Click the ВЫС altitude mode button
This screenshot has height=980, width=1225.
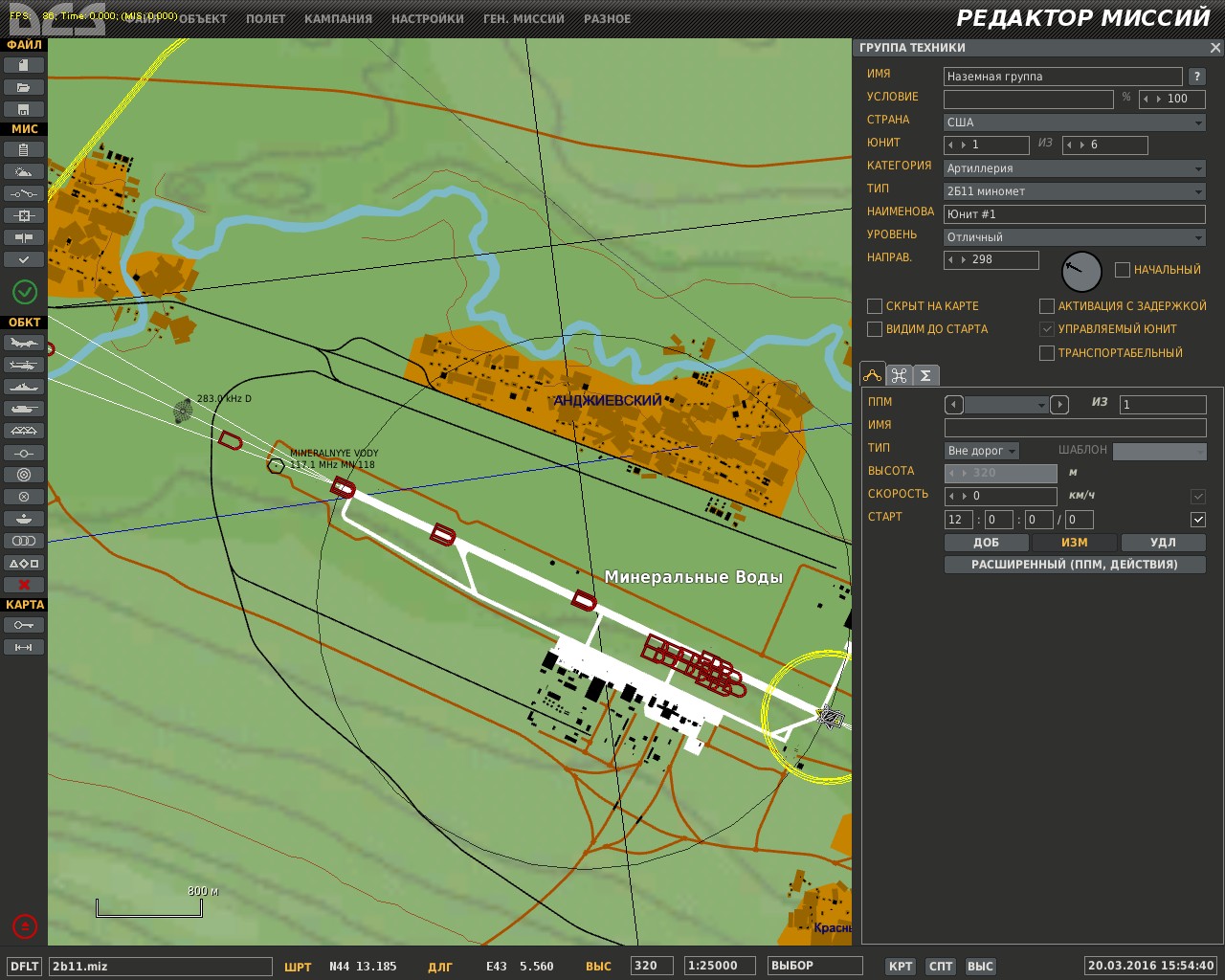[x=980, y=967]
